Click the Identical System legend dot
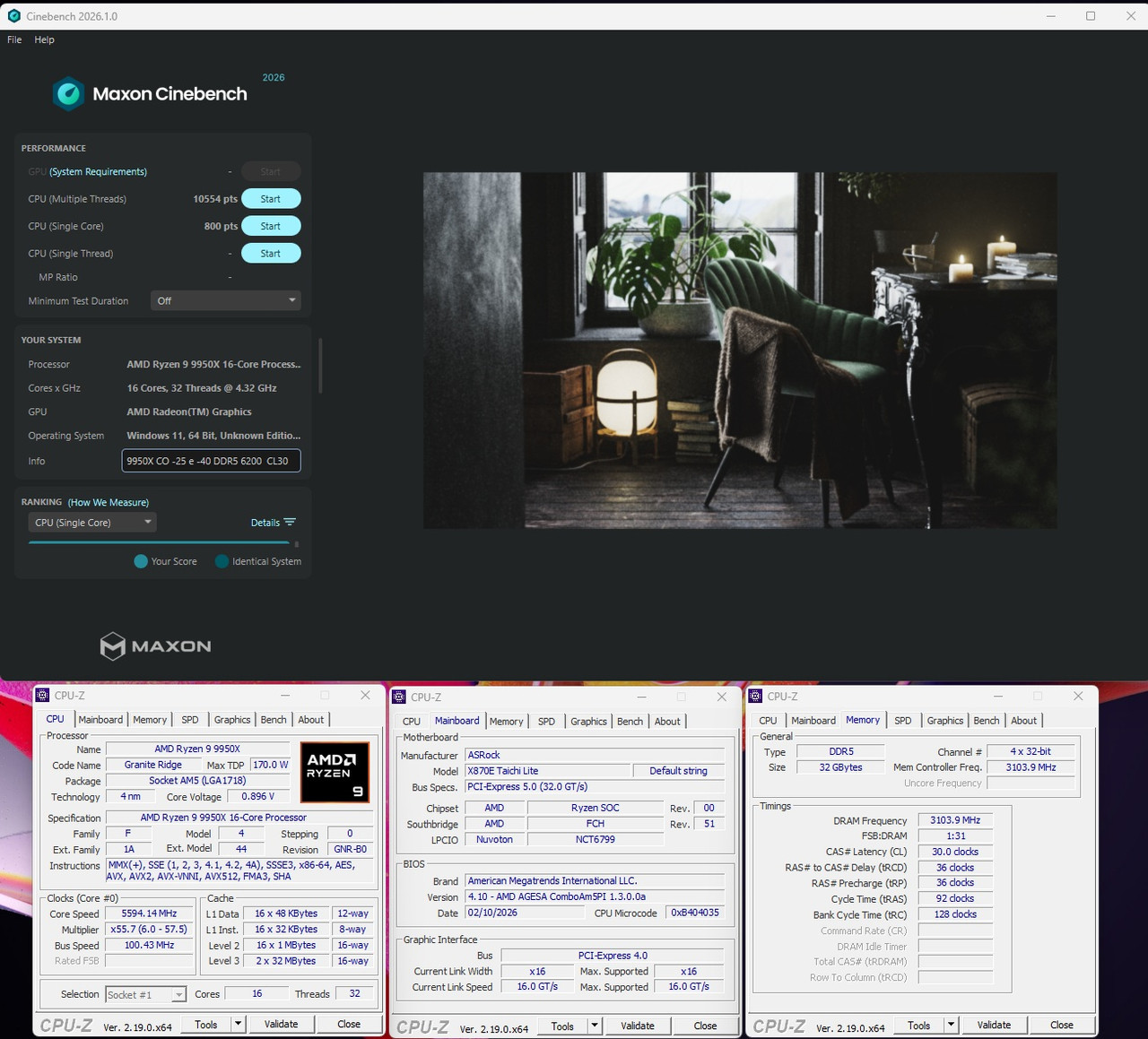Viewport: 1148px width, 1039px height. [x=222, y=561]
